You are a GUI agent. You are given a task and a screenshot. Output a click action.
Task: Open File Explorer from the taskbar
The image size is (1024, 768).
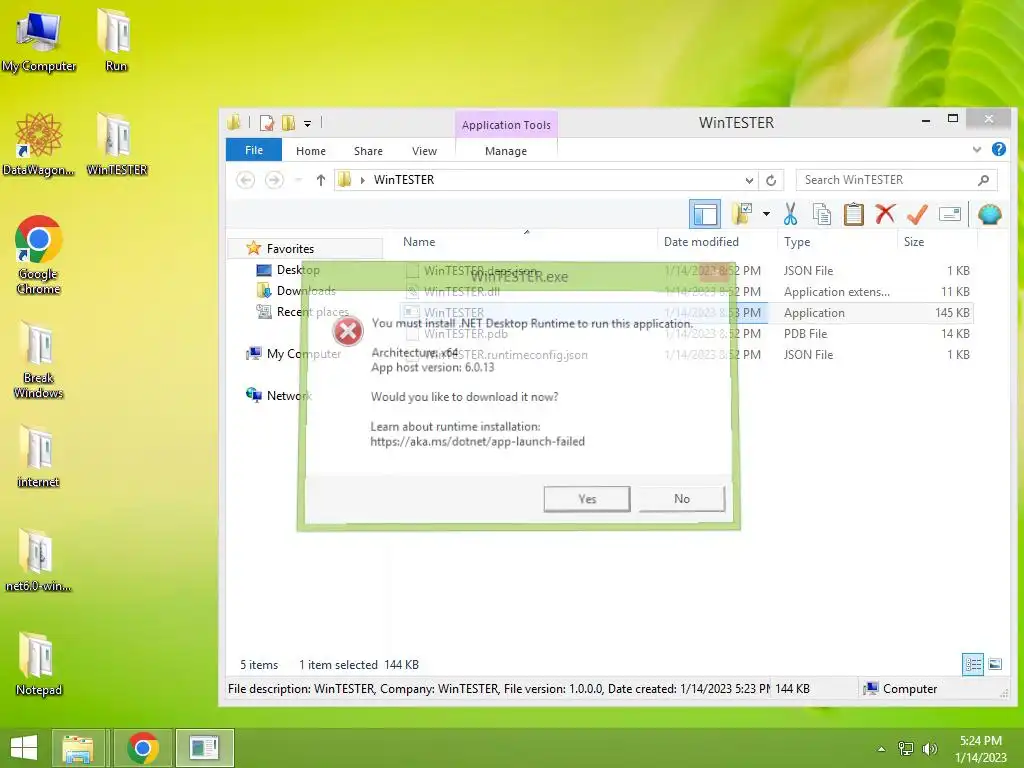78,748
